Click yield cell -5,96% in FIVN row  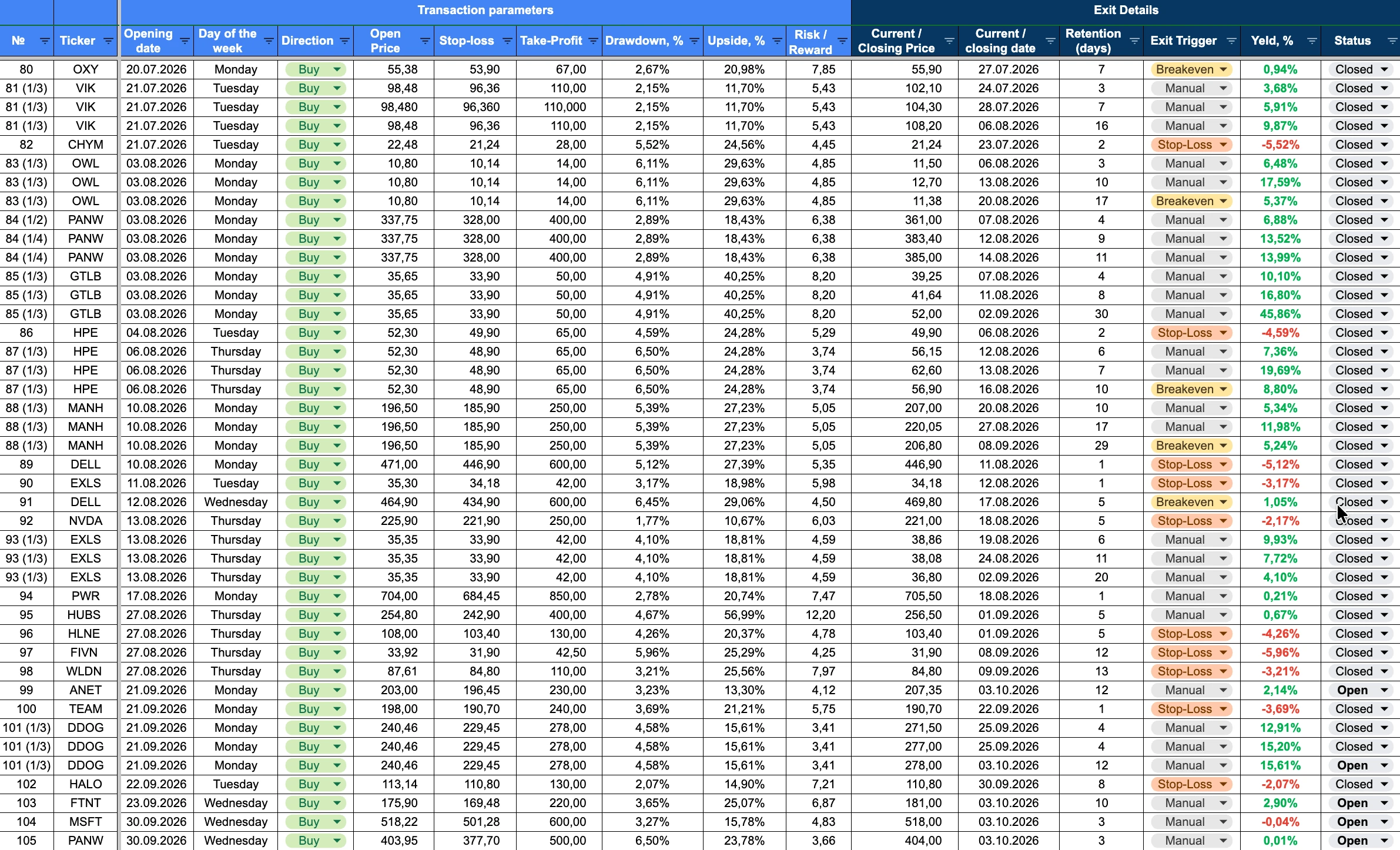click(1281, 652)
